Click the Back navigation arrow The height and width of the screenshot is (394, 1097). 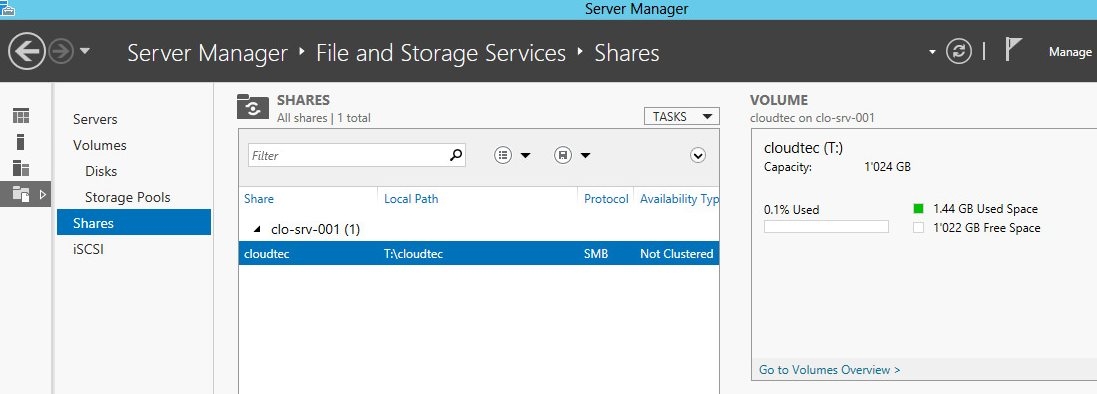click(x=27, y=51)
